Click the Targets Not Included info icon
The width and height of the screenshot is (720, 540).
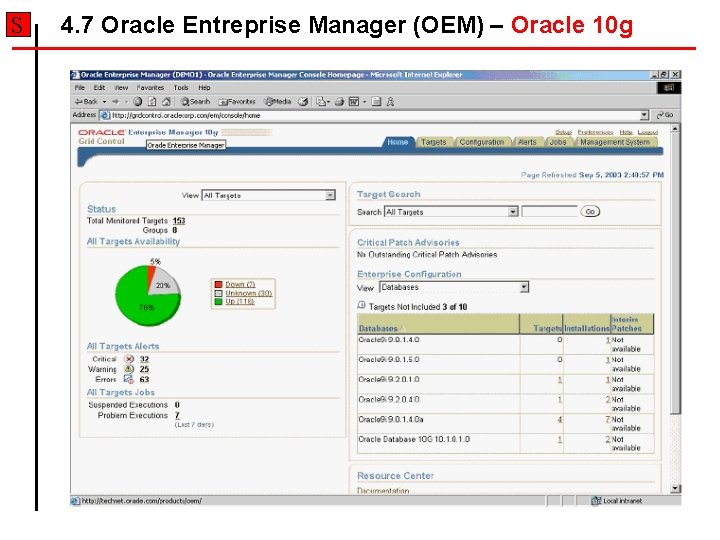pos(361,305)
